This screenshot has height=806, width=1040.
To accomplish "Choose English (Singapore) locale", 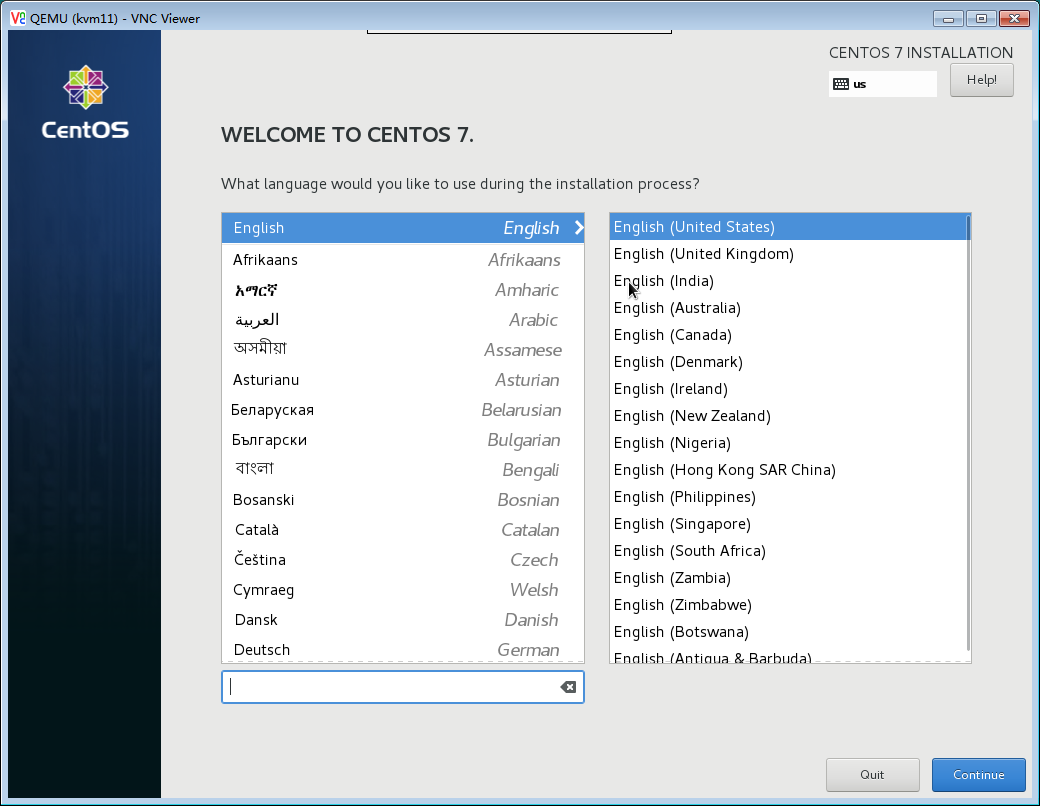I will click(x=788, y=524).
